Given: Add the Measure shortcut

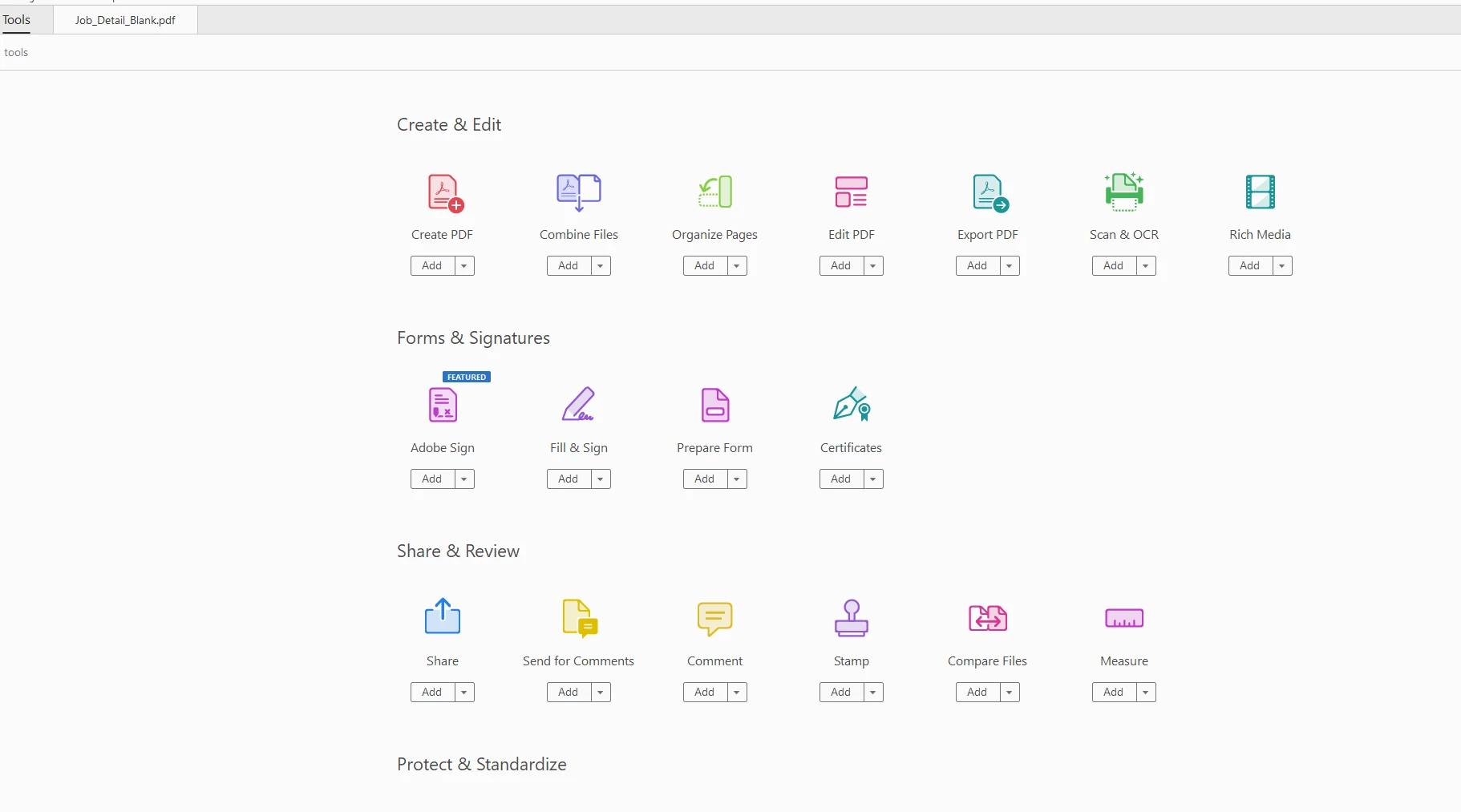Looking at the screenshot, I should tap(1114, 693).
